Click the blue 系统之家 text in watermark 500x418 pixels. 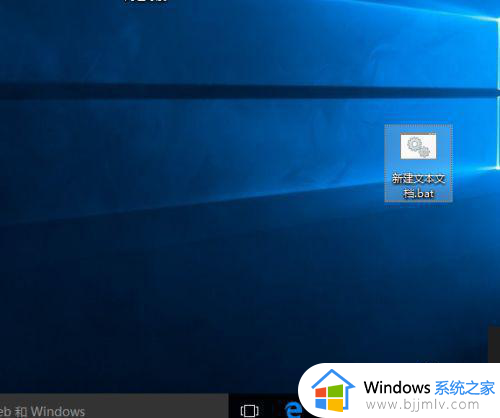click(465, 388)
